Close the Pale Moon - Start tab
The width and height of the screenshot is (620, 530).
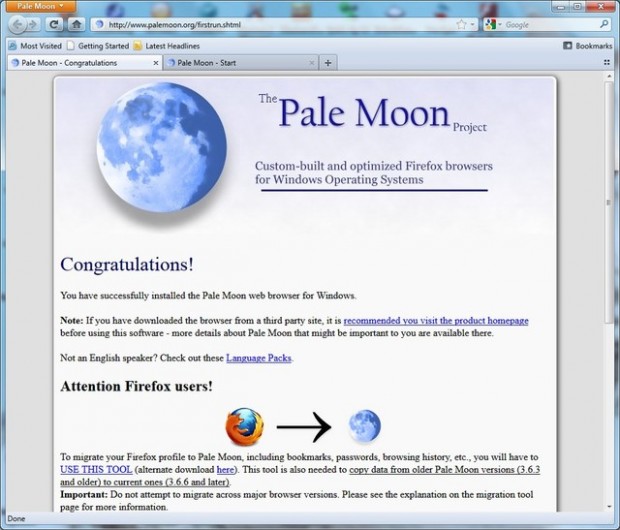(x=312, y=63)
